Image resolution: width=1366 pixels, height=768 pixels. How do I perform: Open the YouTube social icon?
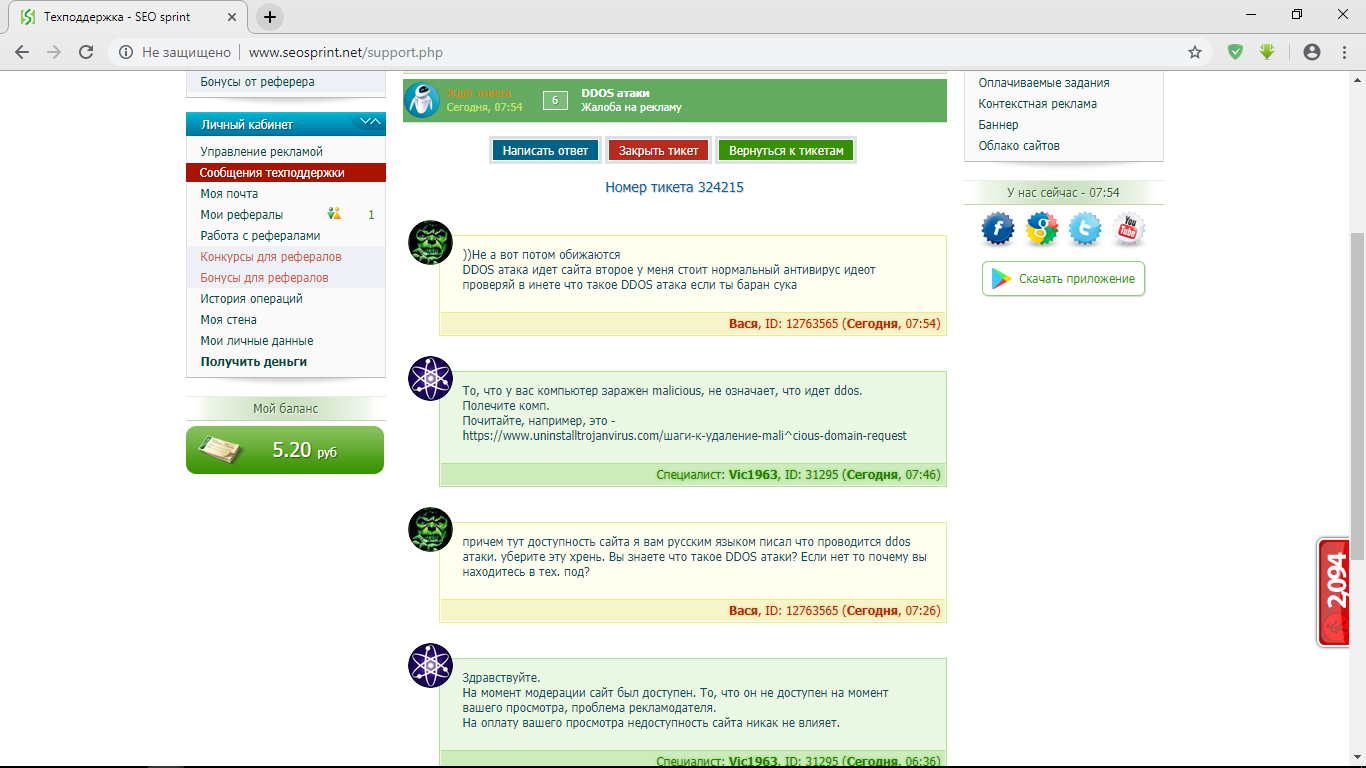[1129, 229]
